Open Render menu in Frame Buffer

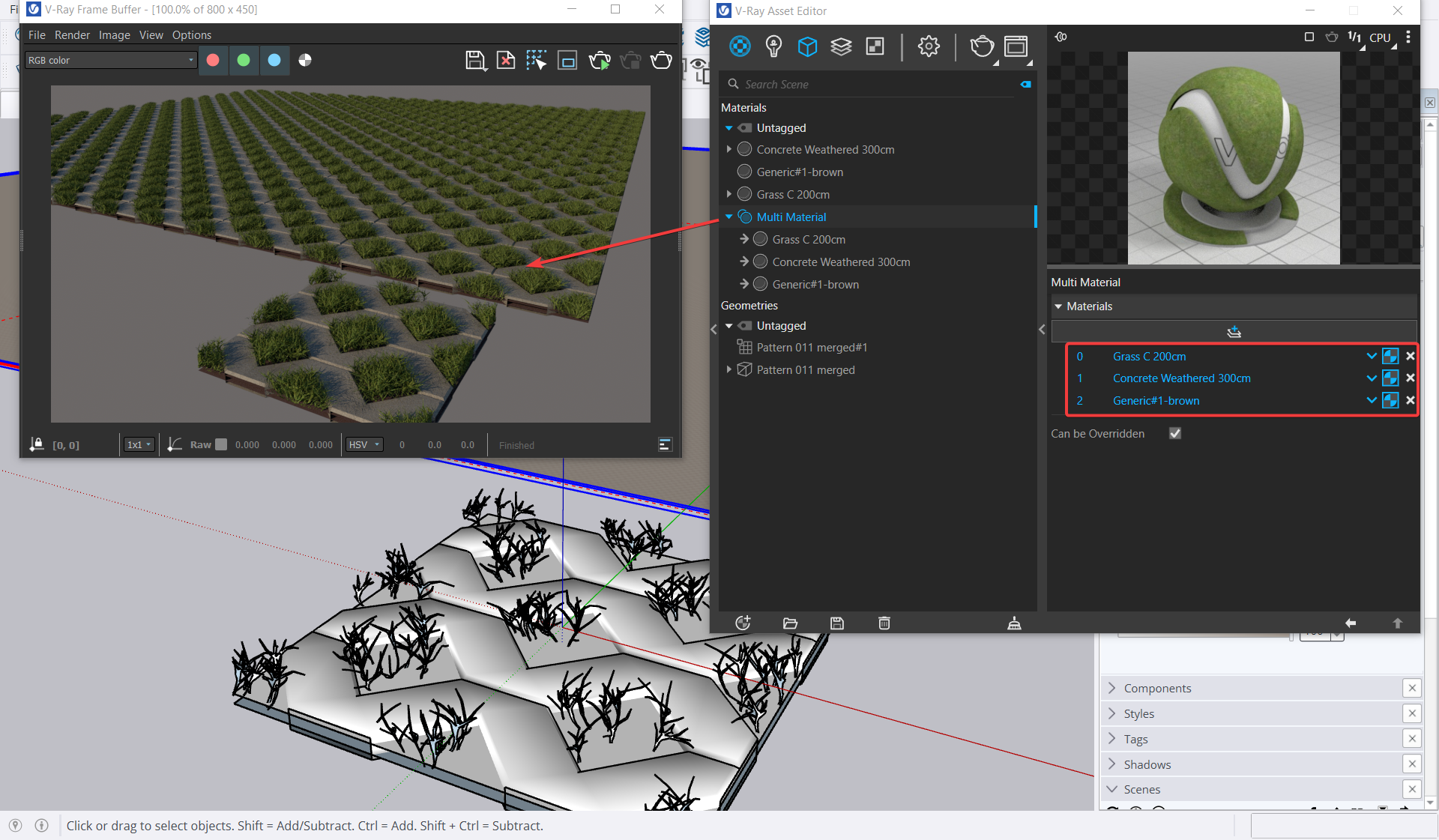(x=72, y=35)
